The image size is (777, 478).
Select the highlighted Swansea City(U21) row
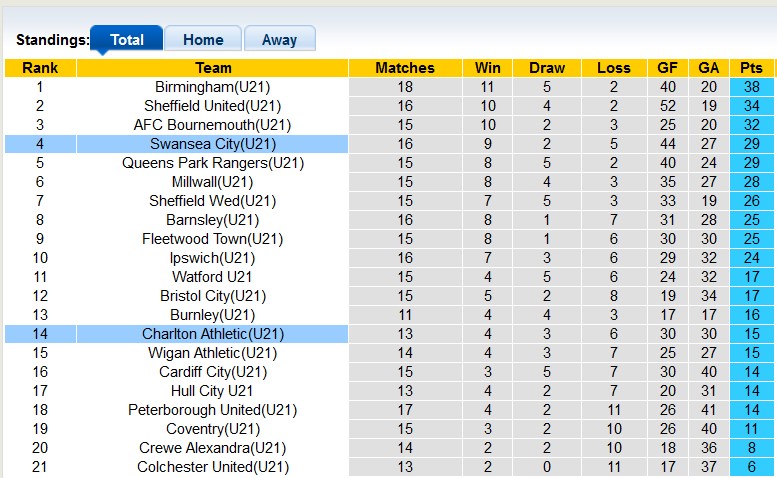click(213, 144)
